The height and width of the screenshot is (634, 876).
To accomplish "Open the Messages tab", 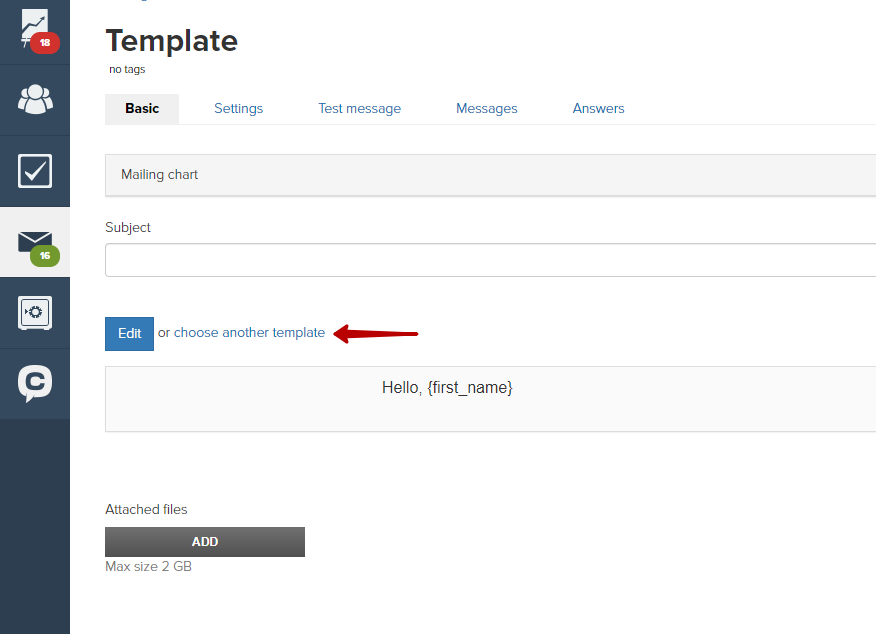I will point(487,108).
